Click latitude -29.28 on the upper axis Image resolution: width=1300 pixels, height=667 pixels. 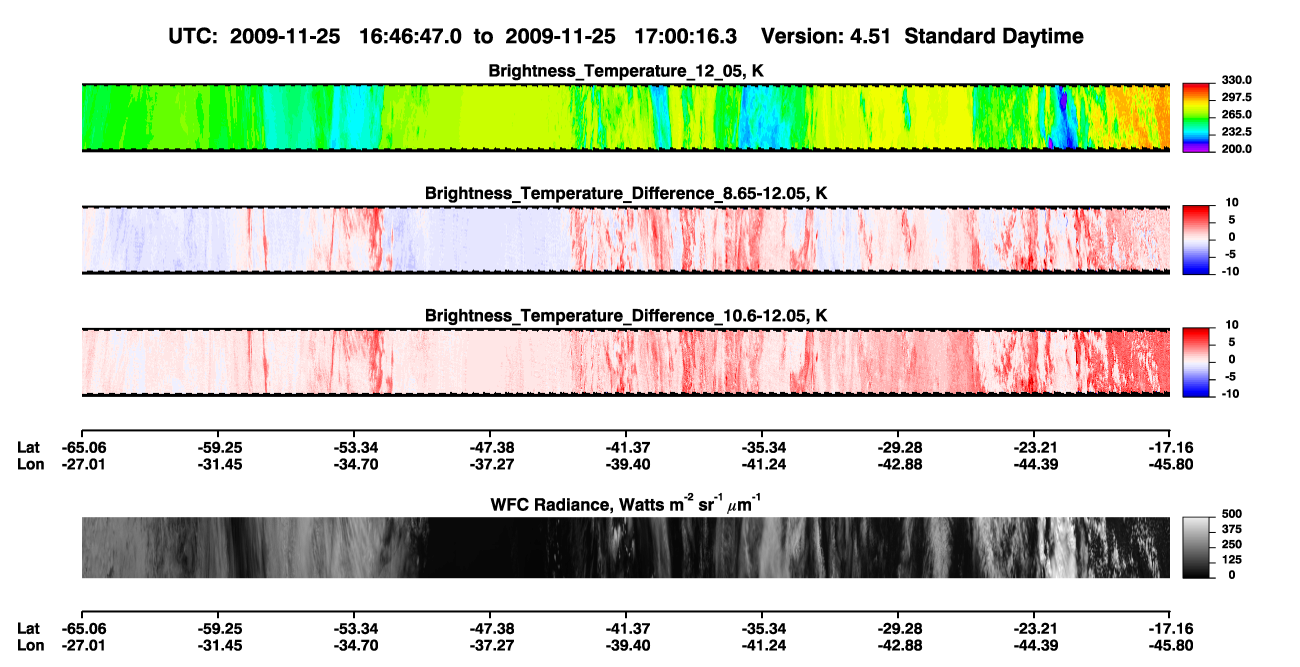pos(899,447)
